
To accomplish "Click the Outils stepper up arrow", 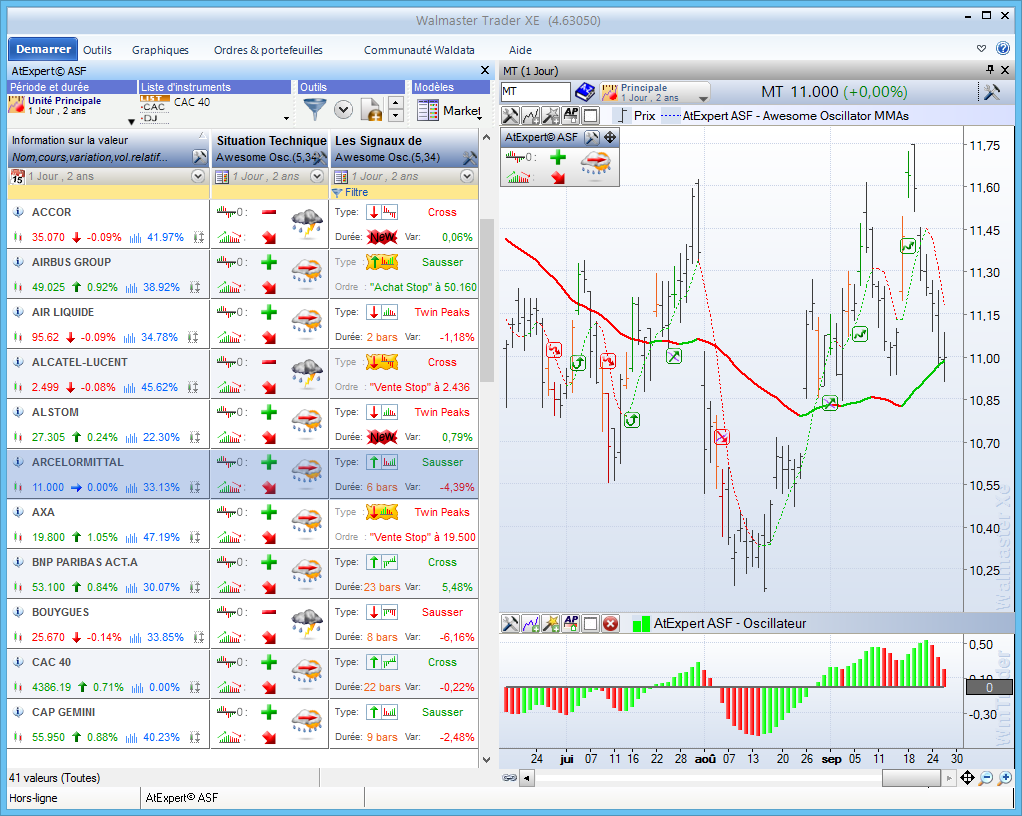I will pyautogui.click(x=395, y=104).
